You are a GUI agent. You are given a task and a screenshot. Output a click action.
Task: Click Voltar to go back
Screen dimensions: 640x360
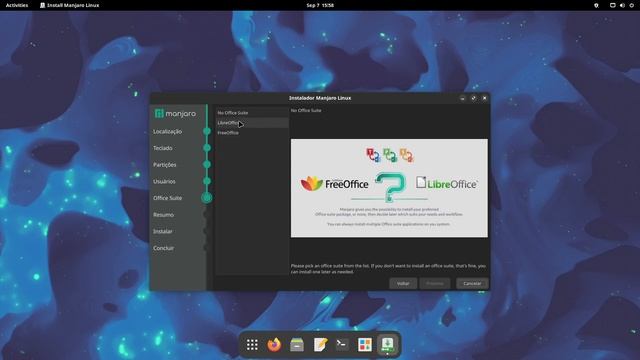pyautogui.click(x=403, y=283)
